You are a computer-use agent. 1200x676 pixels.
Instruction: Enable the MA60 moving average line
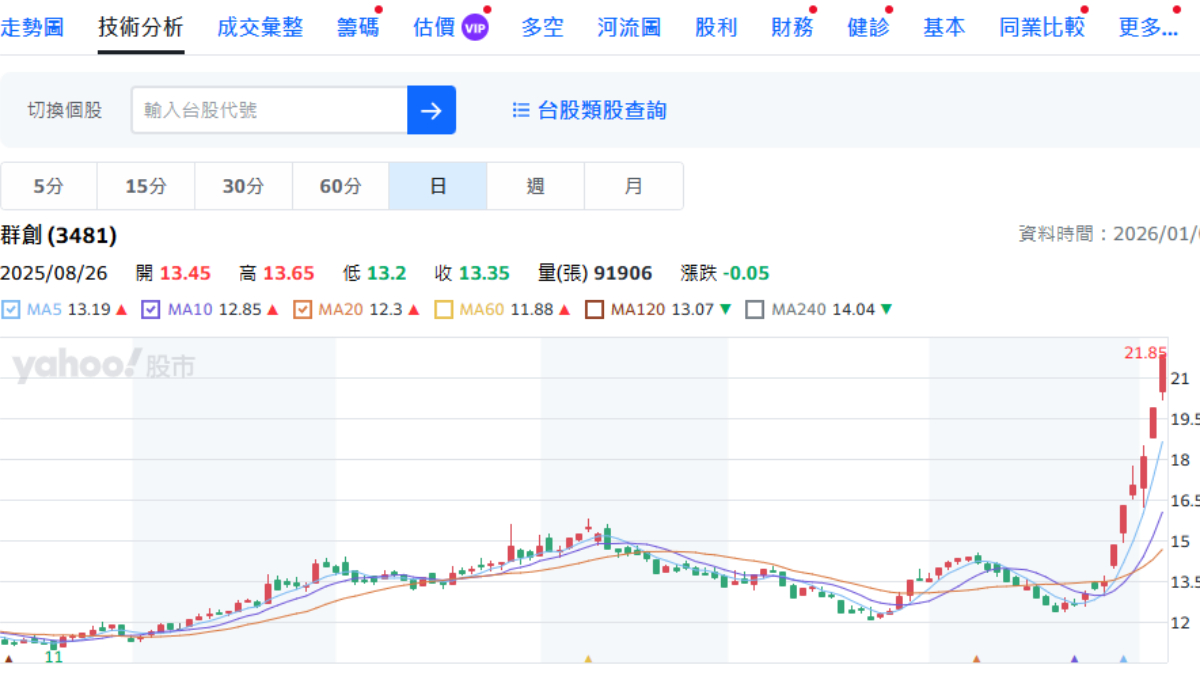[444, 310]
